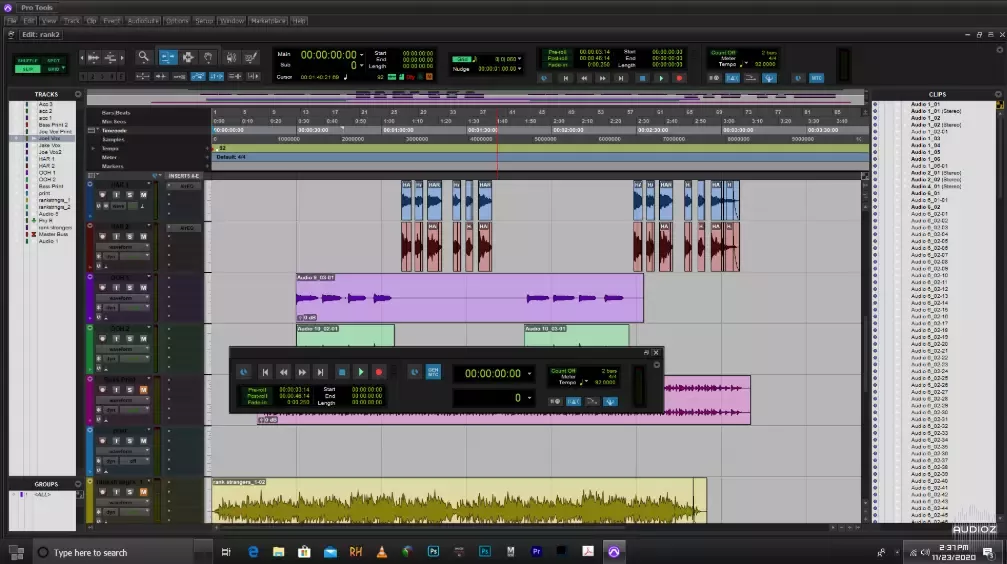1007x564 pixels.
Task: Click Play in the main toolbar transport
Action: (x=661, y=78)
